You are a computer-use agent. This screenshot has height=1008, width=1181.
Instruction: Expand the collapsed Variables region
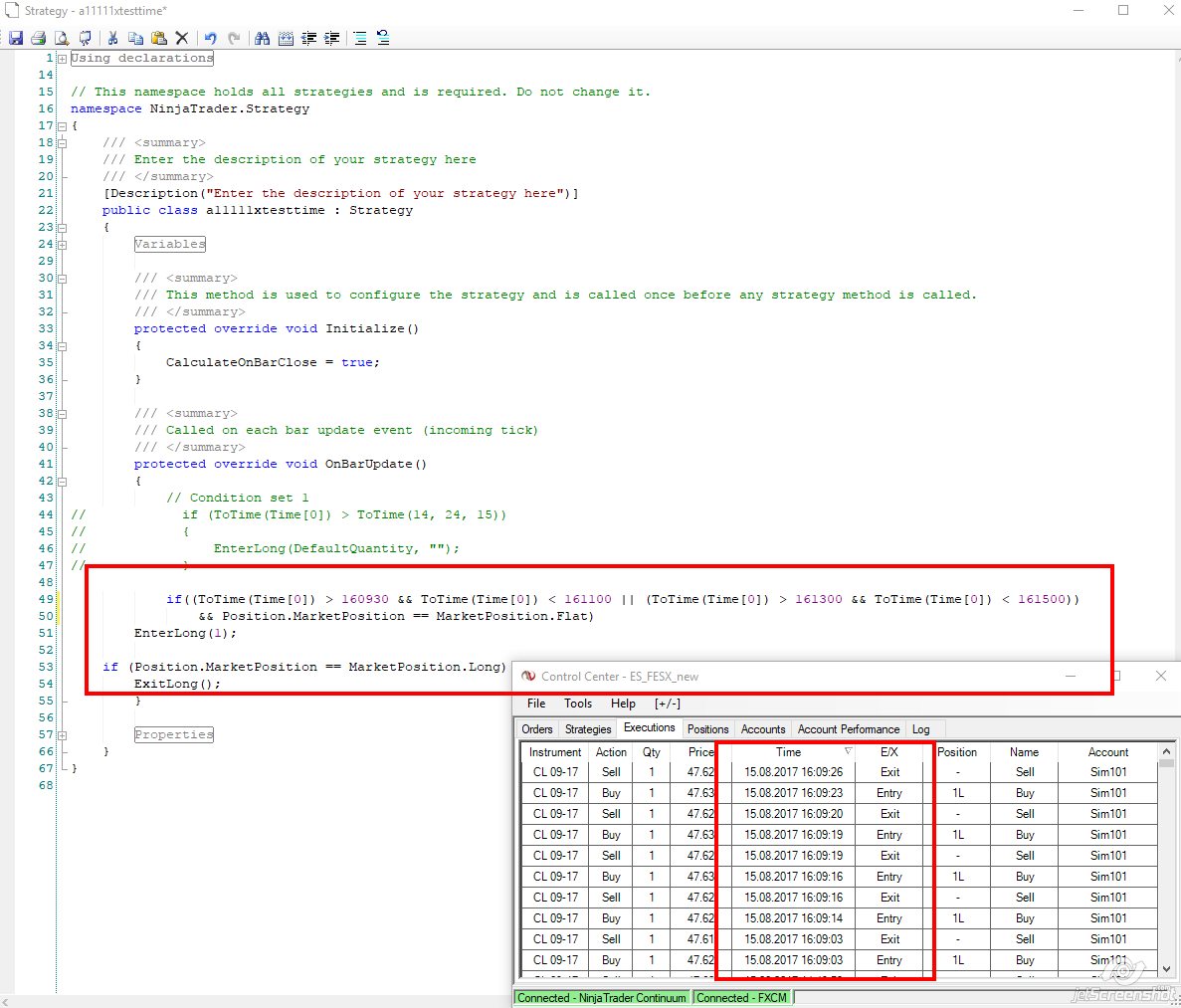click(62, 244)
